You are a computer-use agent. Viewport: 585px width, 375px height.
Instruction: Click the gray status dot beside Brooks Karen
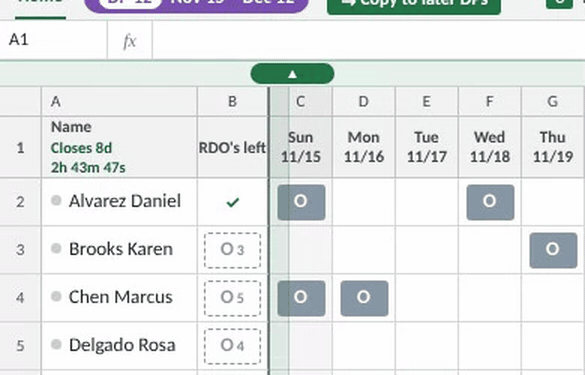tap(56, 248)
